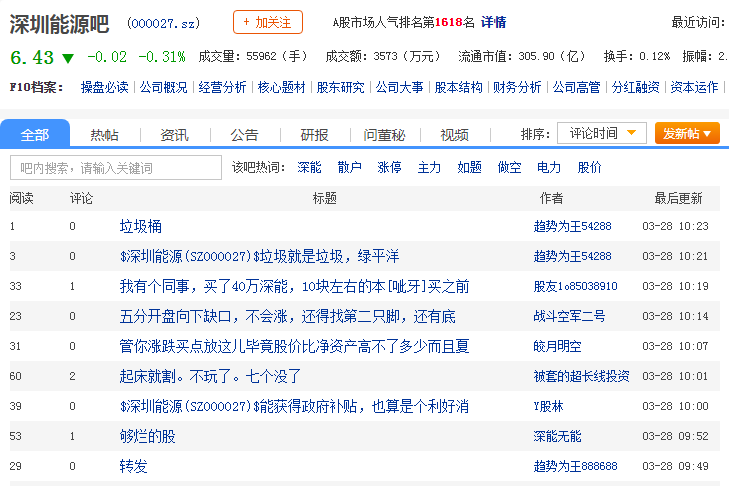Open the 操盘必读 F10 link

tap(105, 87)
